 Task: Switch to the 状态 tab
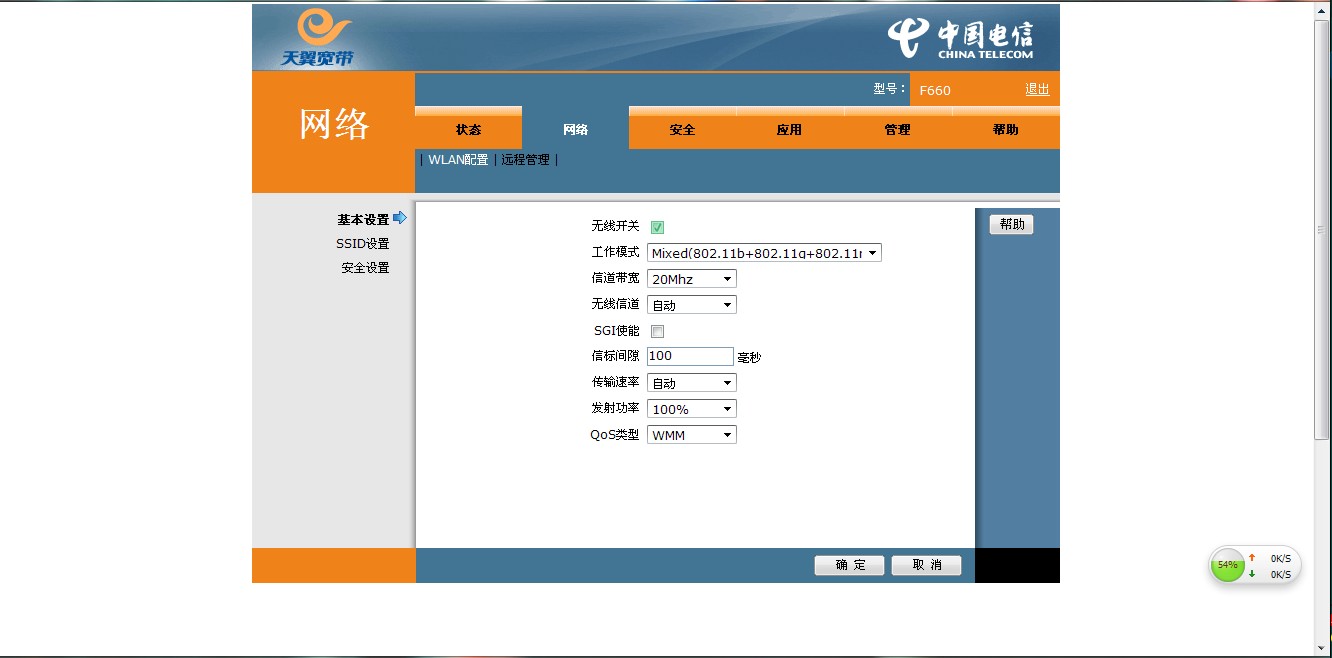coord(468,129)
